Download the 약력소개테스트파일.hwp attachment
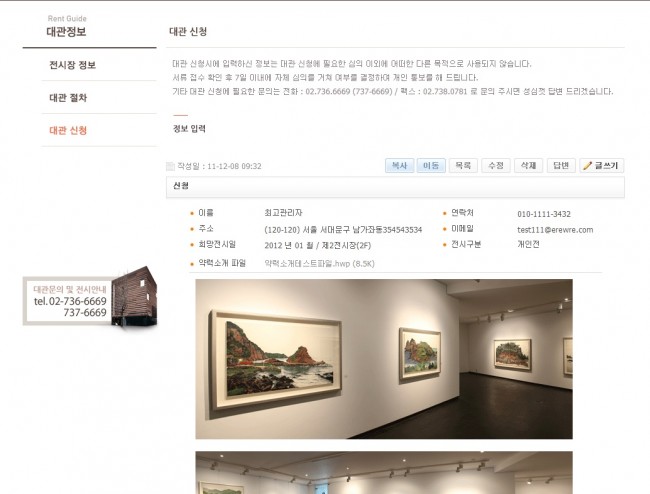Viewport: 650px width, 494px height. [x=320, y=264]
